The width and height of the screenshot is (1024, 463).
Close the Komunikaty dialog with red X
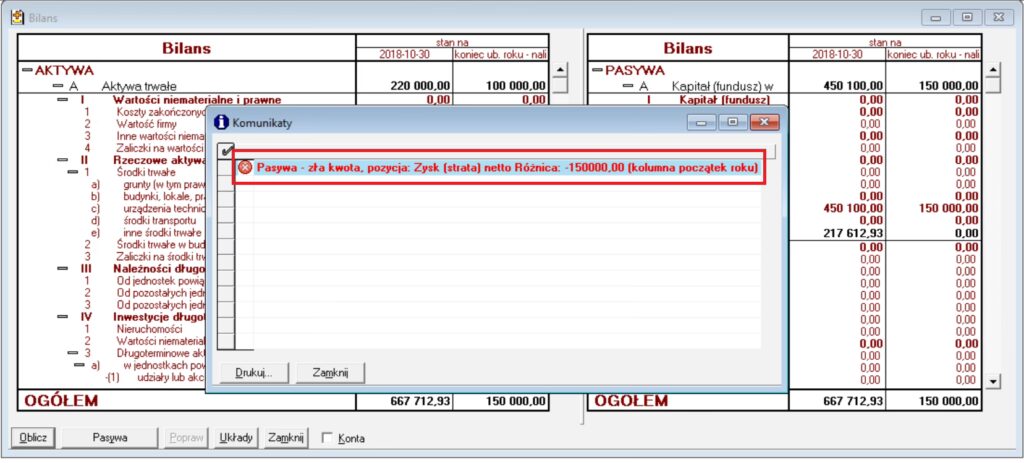(764, 122)
